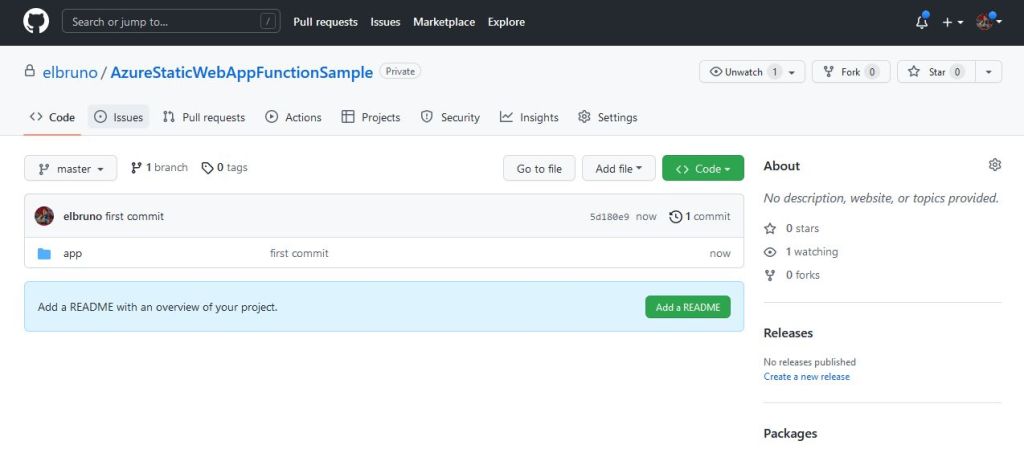Open the master branch selector
The image size is (1024, 457).
(x=71, y=168)
